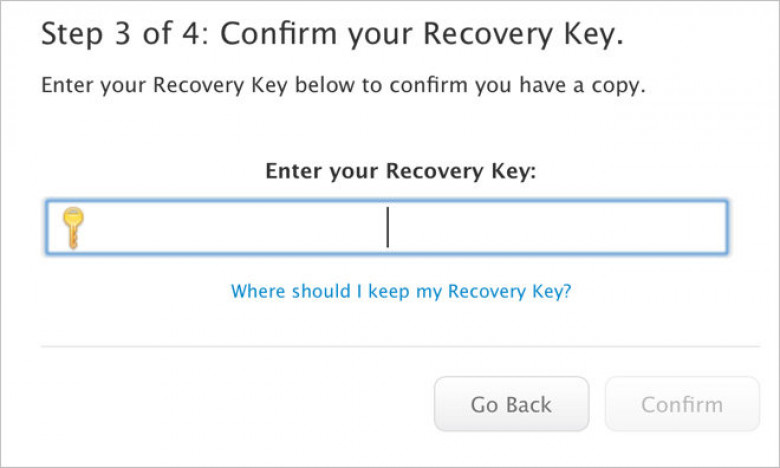Click 'Recovery Key?' at the end of the help link
This screenshot has height=468, width=780.
[x=509, y=292]
